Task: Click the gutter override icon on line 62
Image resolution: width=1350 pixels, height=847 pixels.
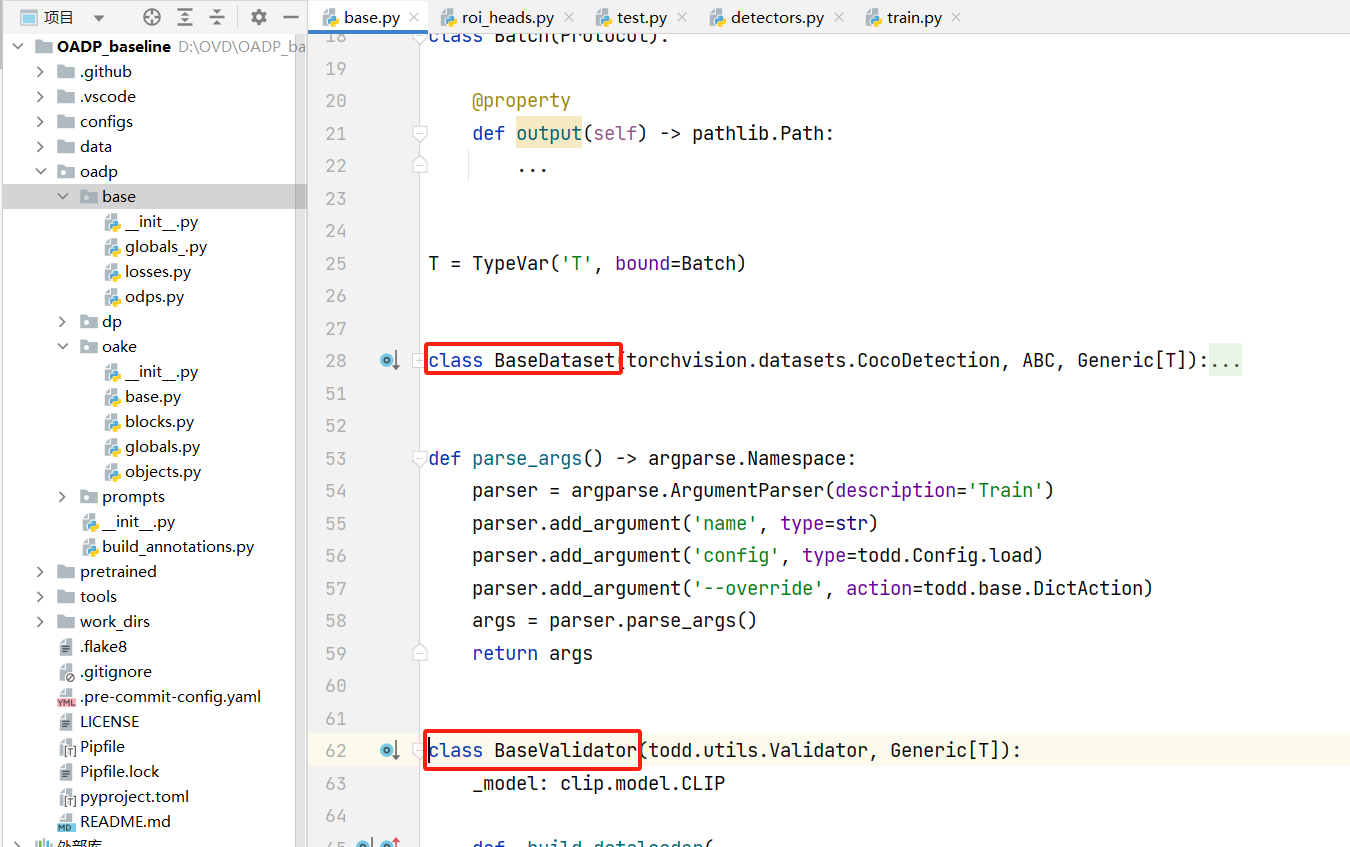Action: coord(389,750)
